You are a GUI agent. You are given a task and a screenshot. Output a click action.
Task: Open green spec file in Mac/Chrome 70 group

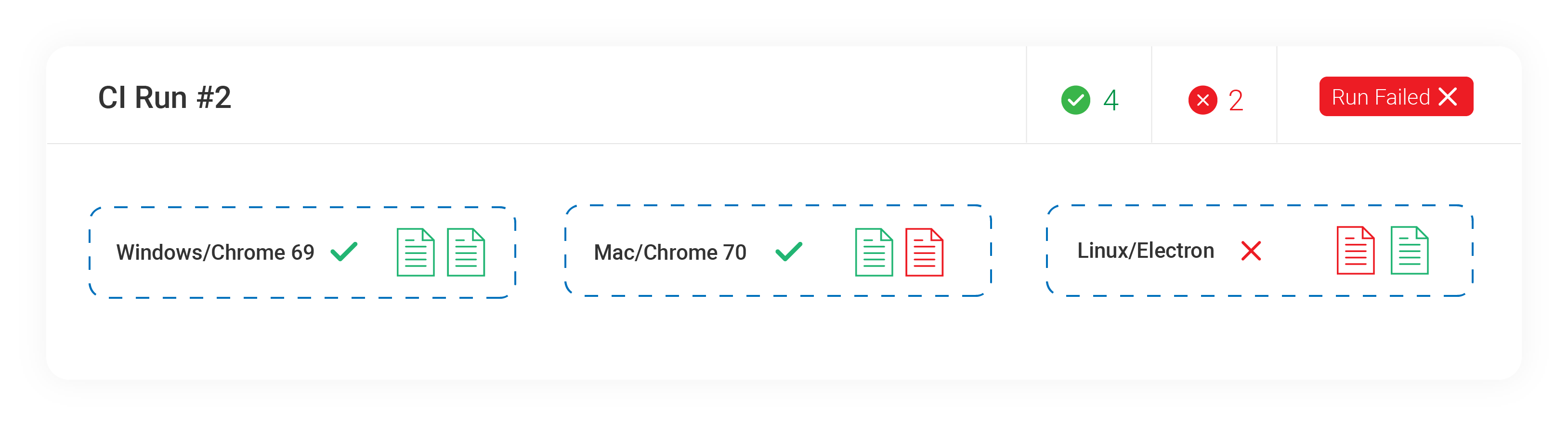tap(874, 253)
